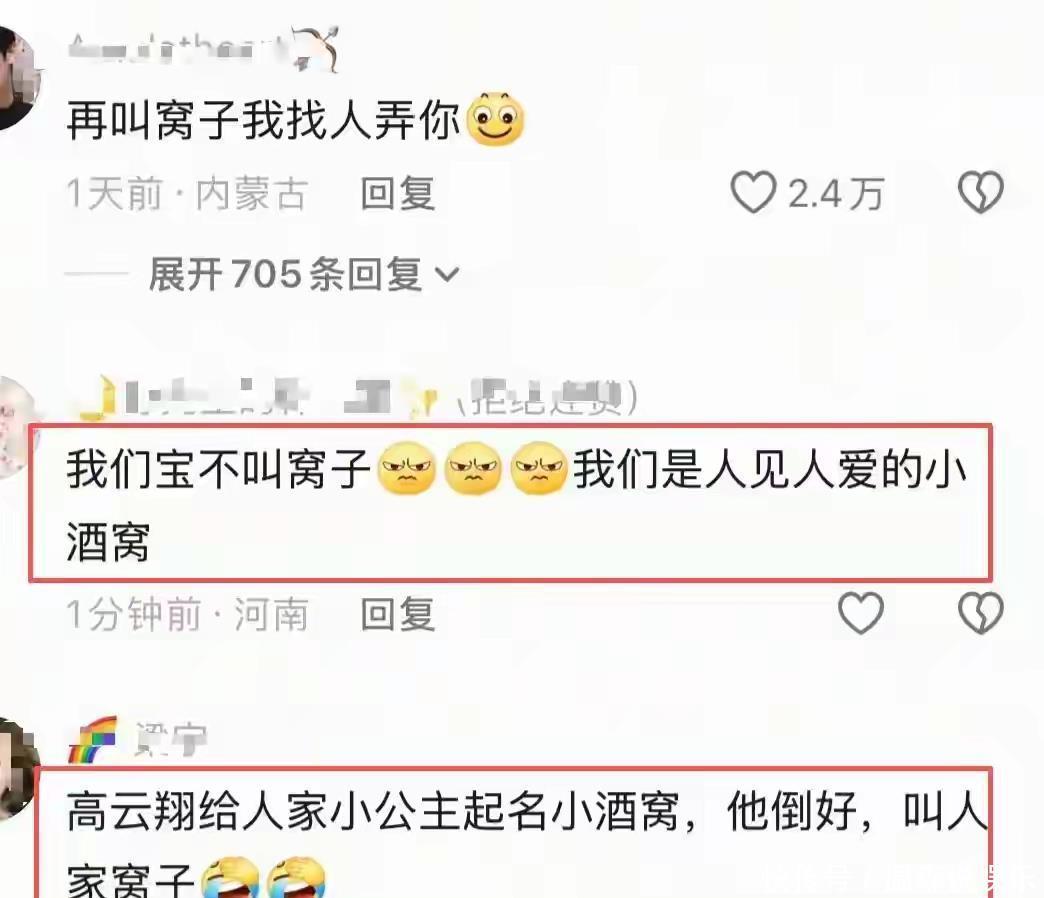Open the first commenter's blurred username
1044x898 pixels.
[x=180, y=48]
